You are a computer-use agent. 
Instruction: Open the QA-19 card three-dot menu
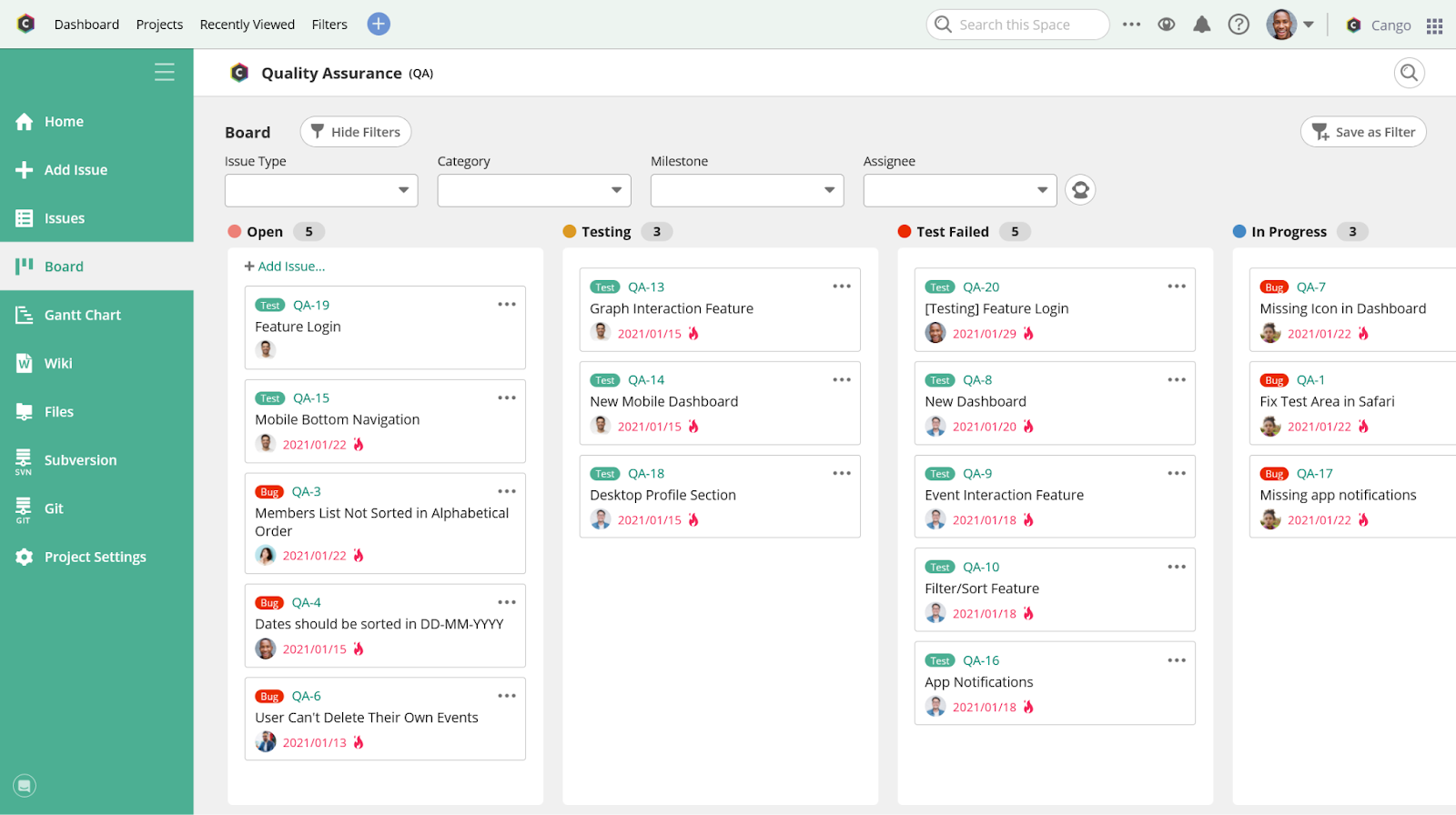507,305
